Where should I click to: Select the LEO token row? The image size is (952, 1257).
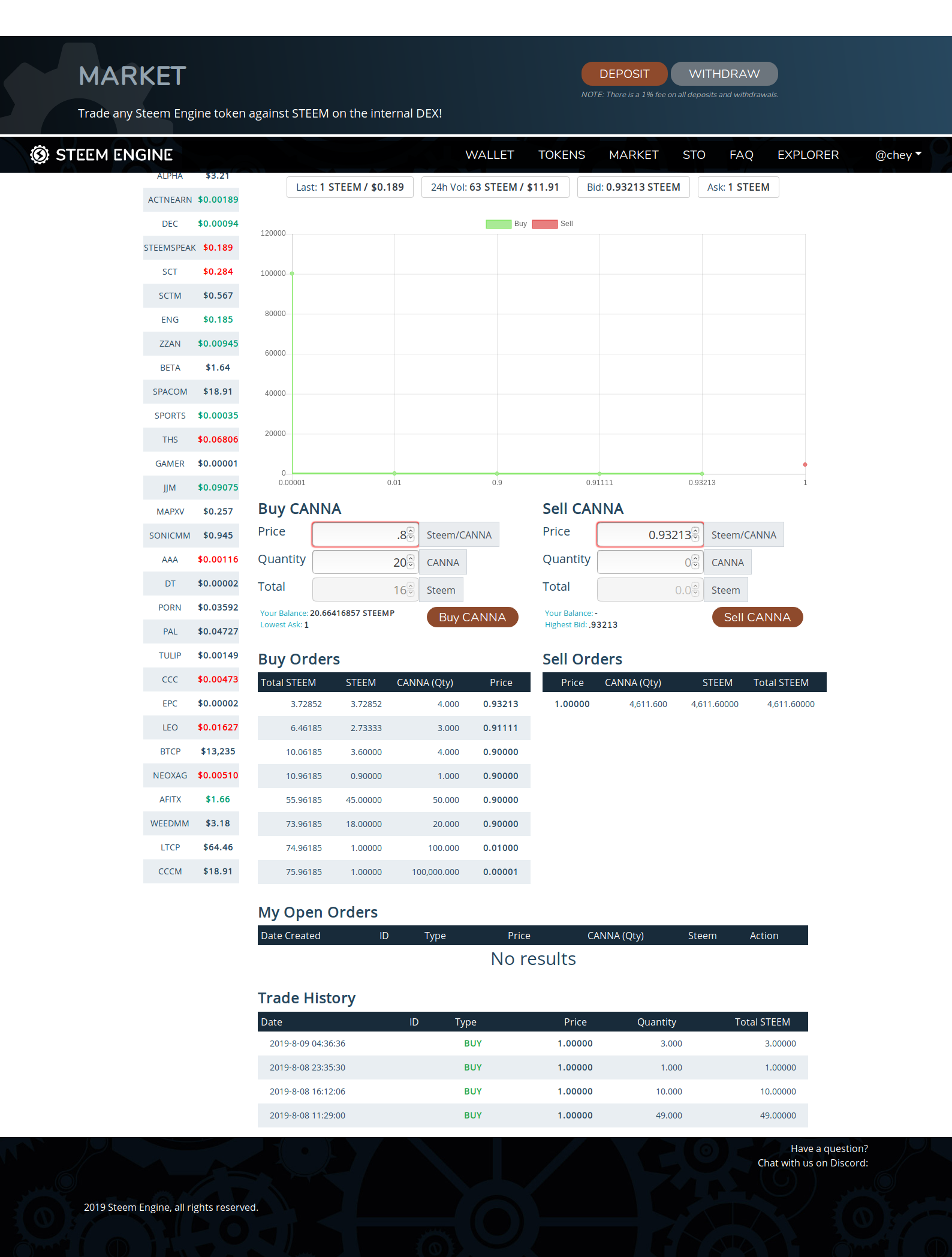191,727
